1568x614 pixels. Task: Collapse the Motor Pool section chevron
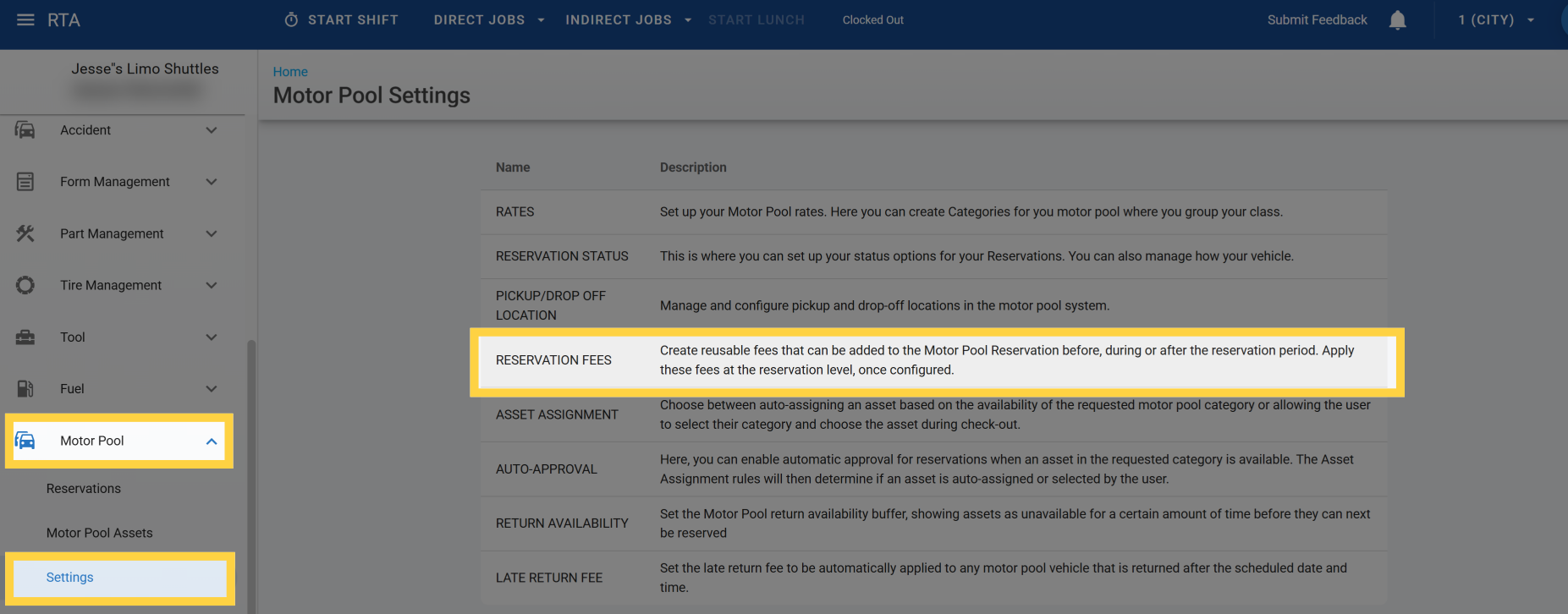pyautogui.click(x=212, y=441)
